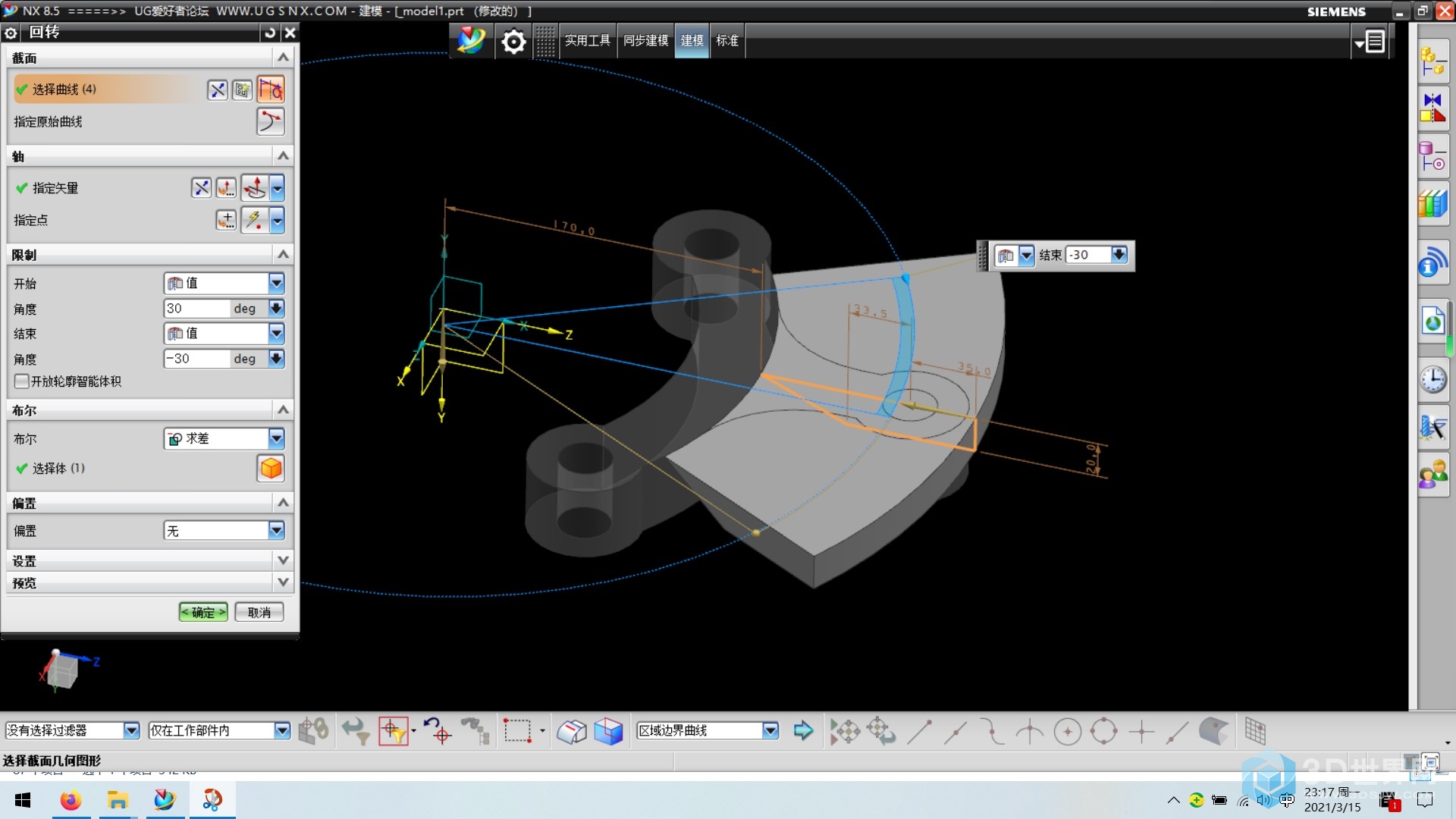Toggle the 开放轮廓智能体积 checkbox

[22, 381]
